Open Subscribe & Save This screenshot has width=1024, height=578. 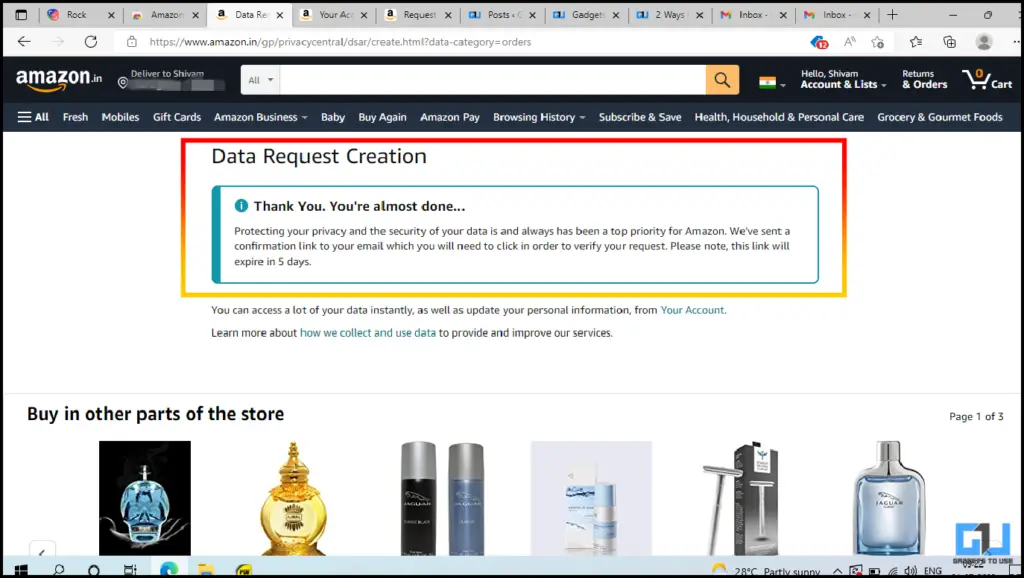640,117
